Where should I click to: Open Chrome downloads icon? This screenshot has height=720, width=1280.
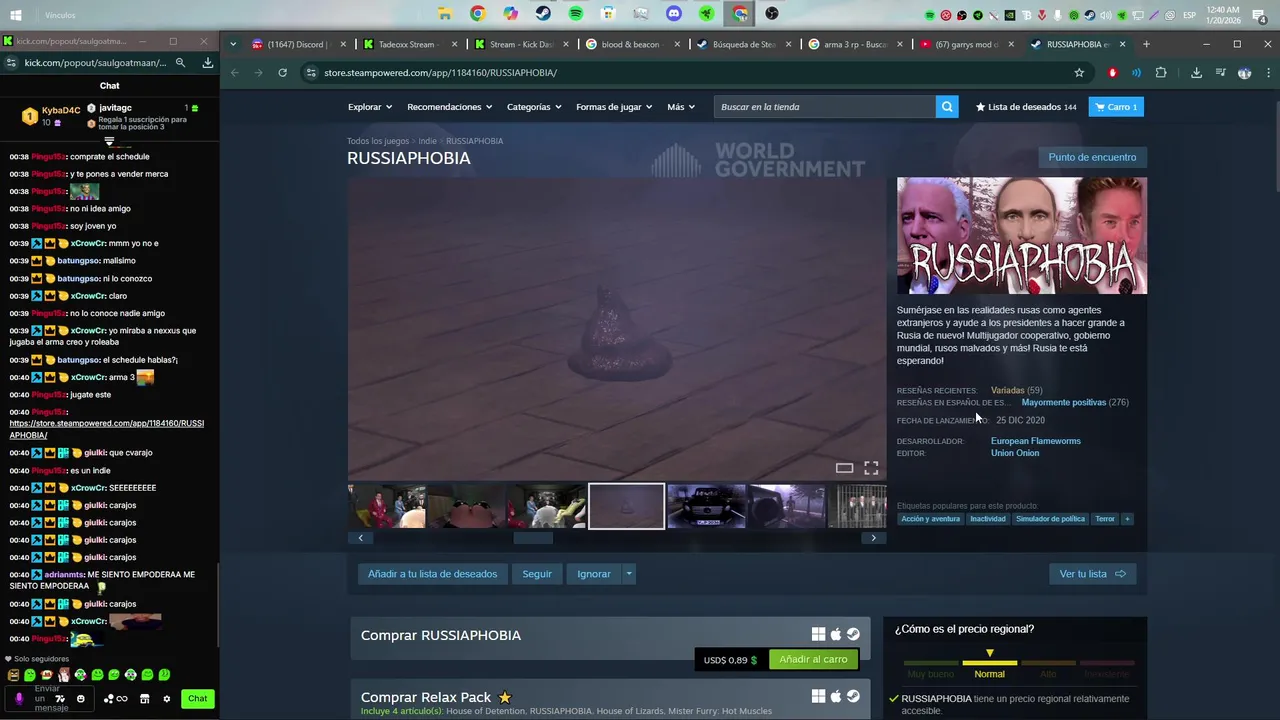point(1196,73)
